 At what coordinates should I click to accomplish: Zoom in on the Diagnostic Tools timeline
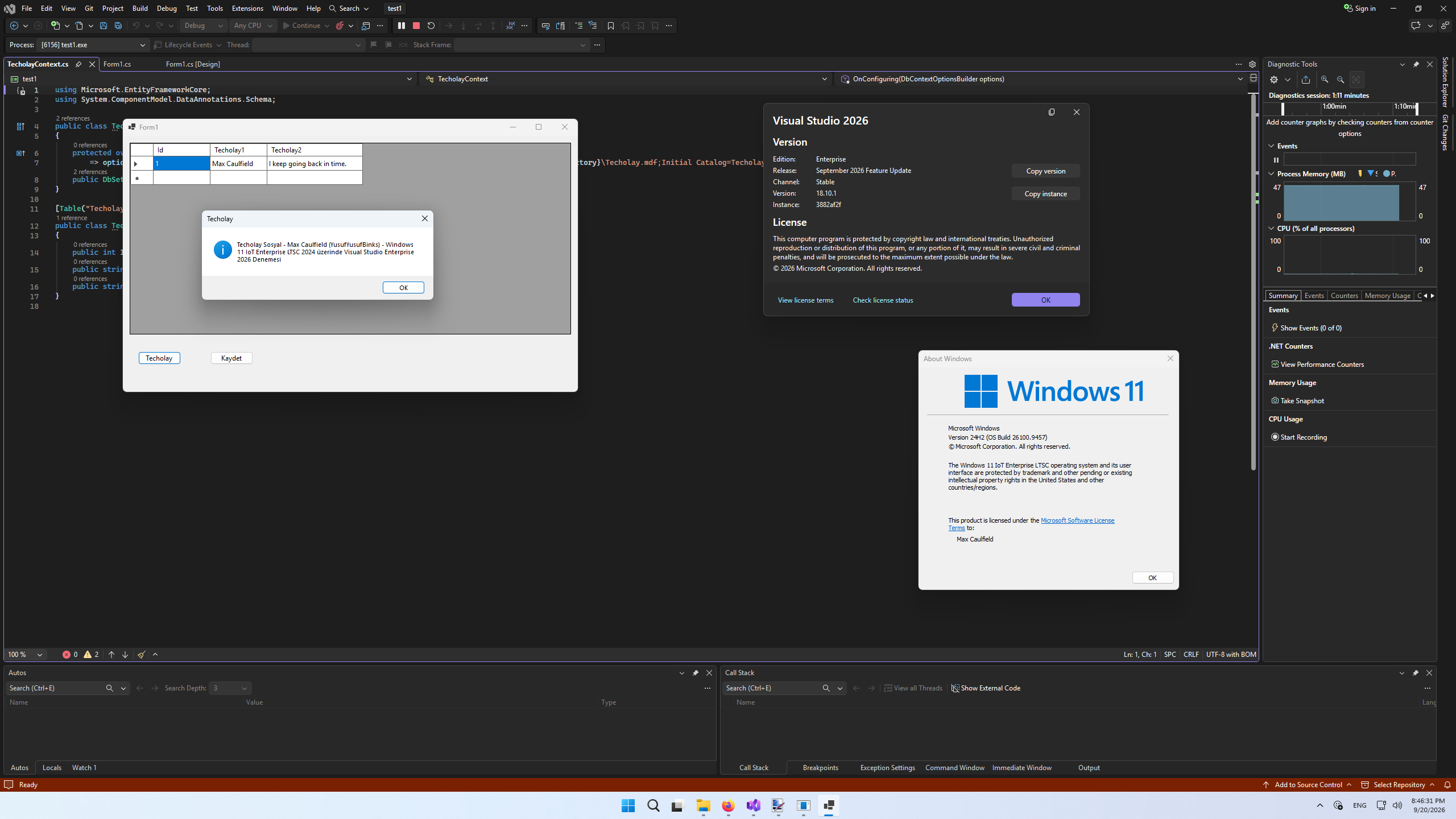pyautogui.click(x=1325, y=80)
